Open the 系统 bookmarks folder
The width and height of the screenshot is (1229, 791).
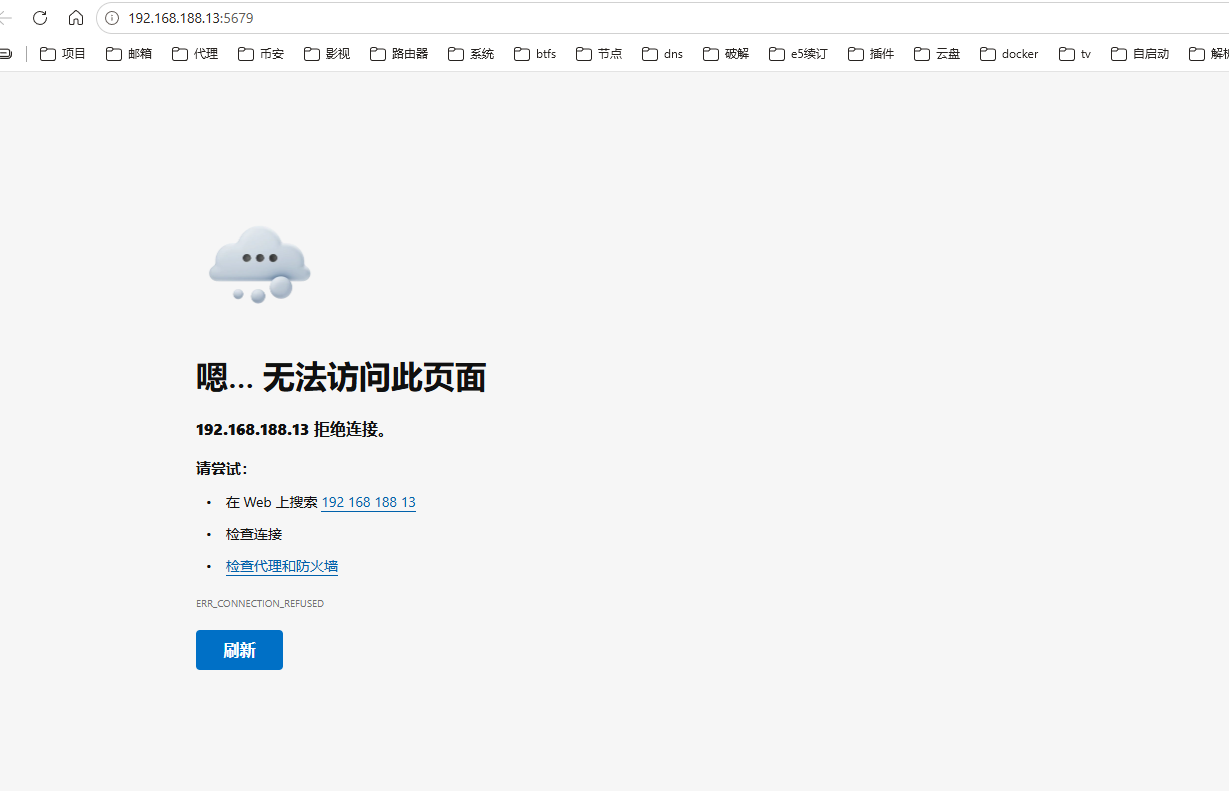point(471,54)
